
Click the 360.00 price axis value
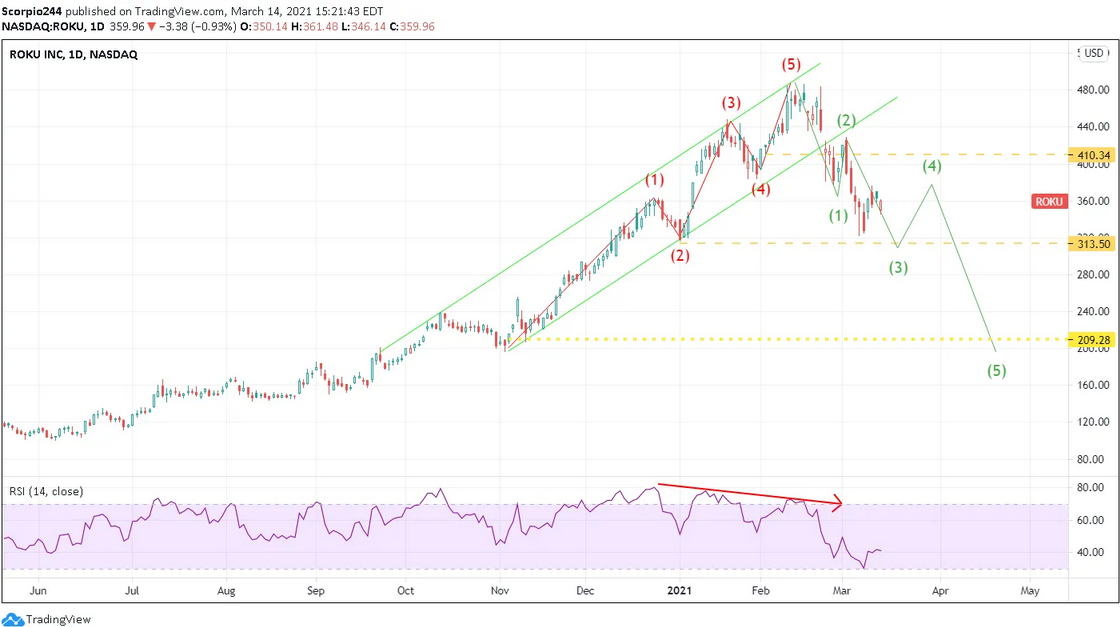tap(1094, 201)
